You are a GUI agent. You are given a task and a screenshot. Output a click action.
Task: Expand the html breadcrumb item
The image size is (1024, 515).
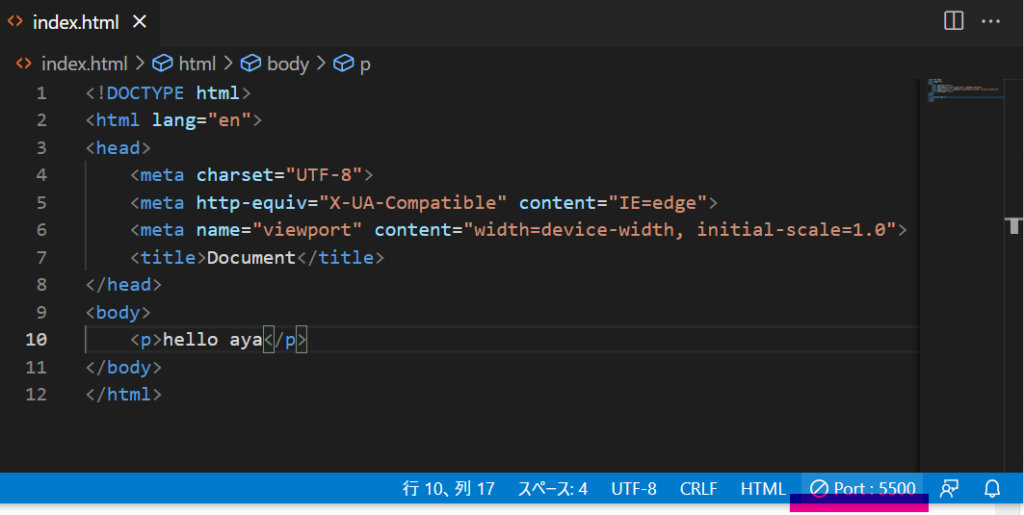point(197,64)
